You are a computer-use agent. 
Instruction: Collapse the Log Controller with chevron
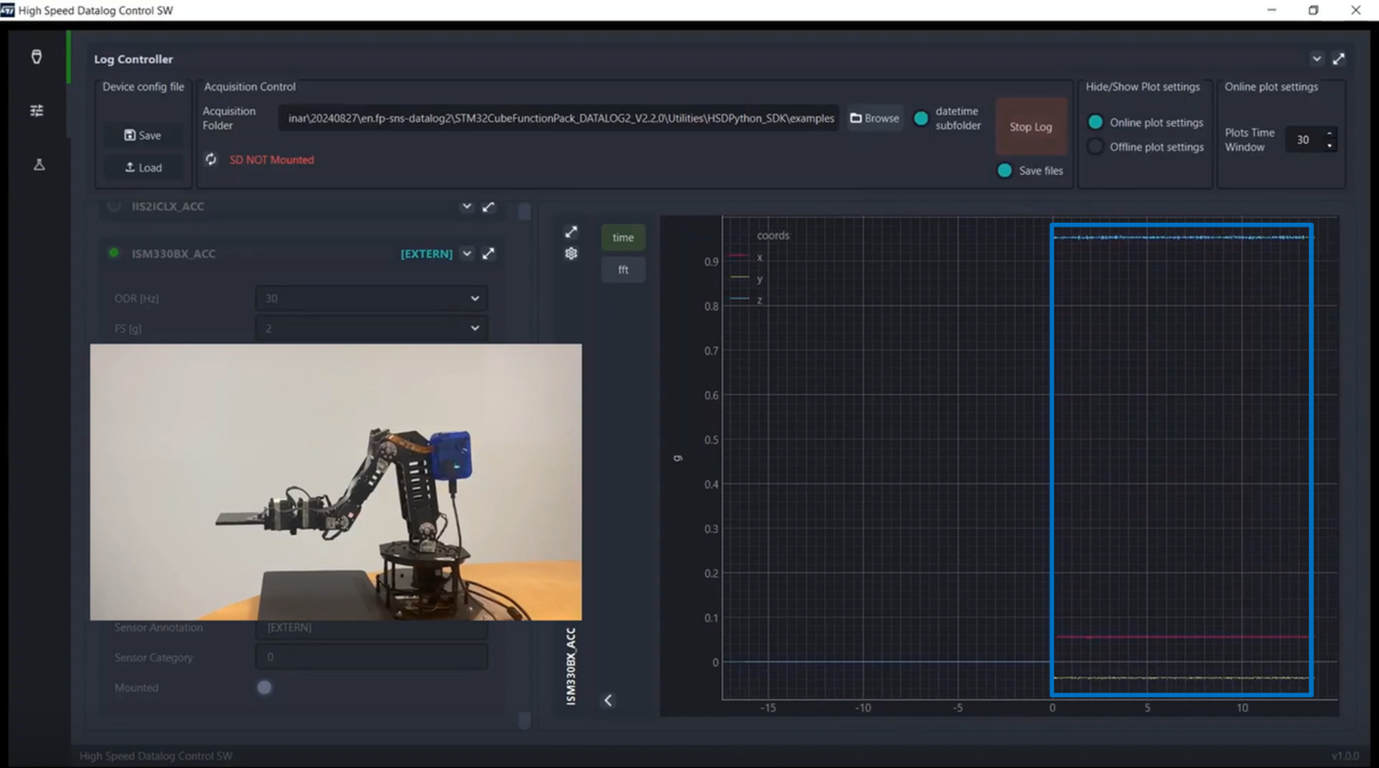[1317, 59]
